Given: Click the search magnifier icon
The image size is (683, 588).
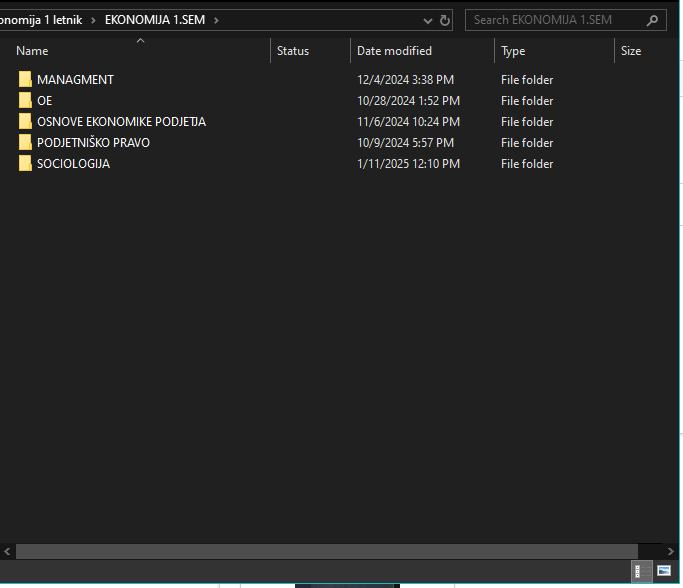Looking at the screenshot, I should pyautogui.click(x=652, y=20).
